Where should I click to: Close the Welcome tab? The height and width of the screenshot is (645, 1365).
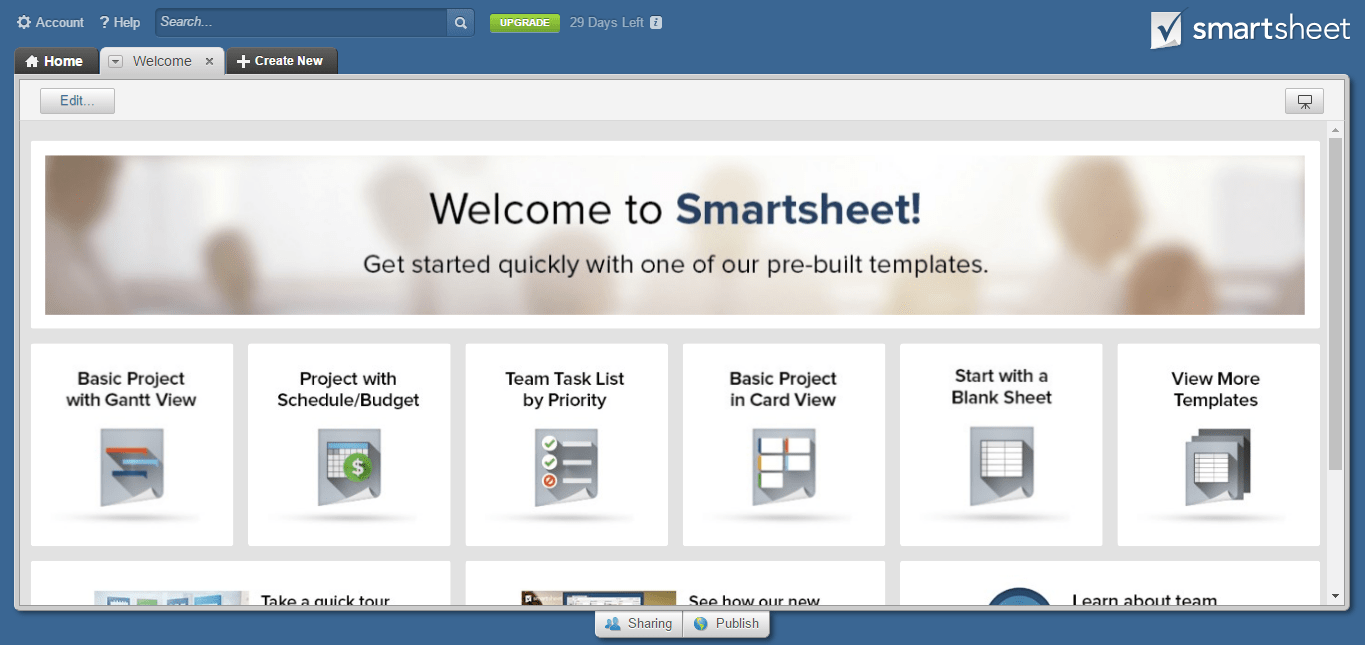[209, 61]
